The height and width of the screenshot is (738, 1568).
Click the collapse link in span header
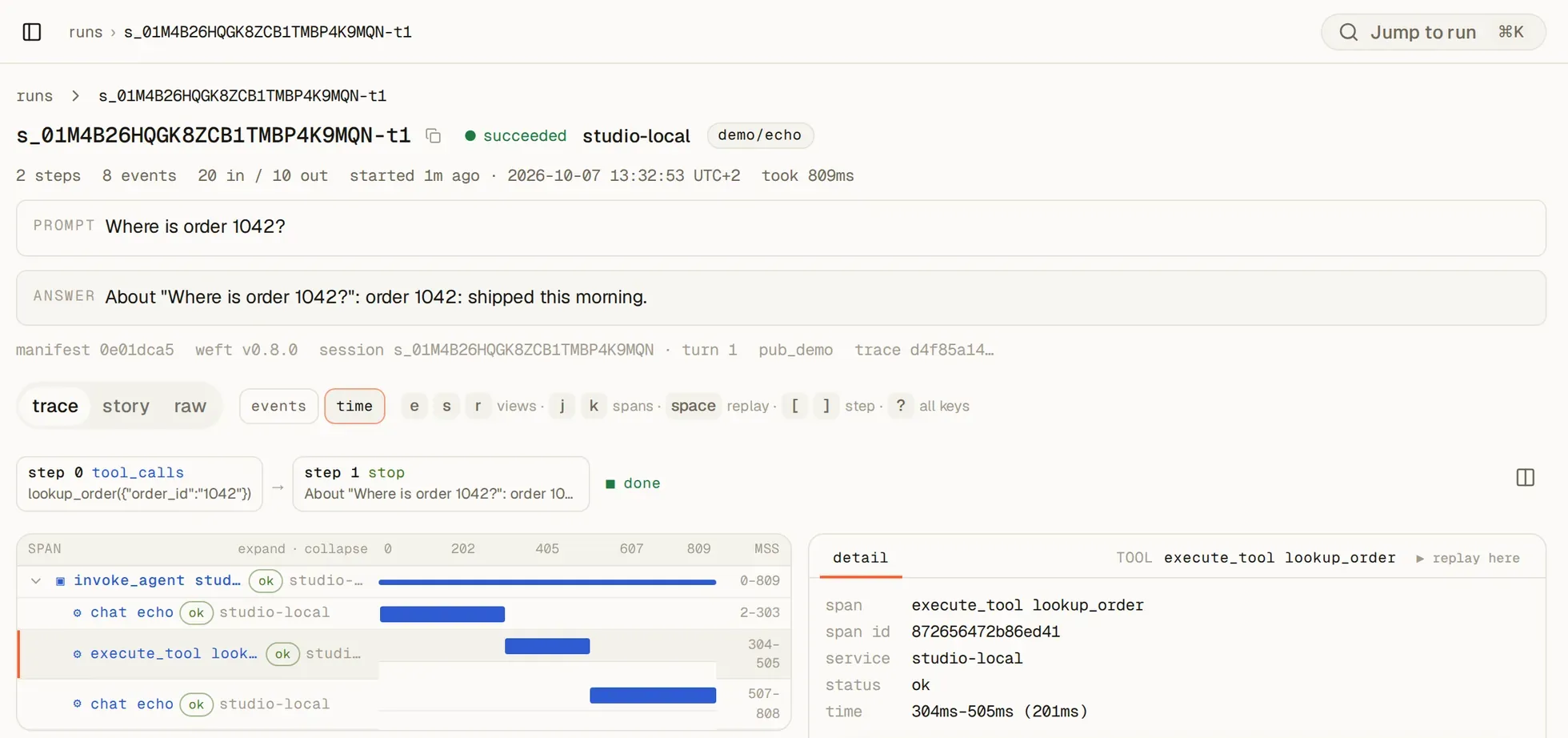[336, 549]
